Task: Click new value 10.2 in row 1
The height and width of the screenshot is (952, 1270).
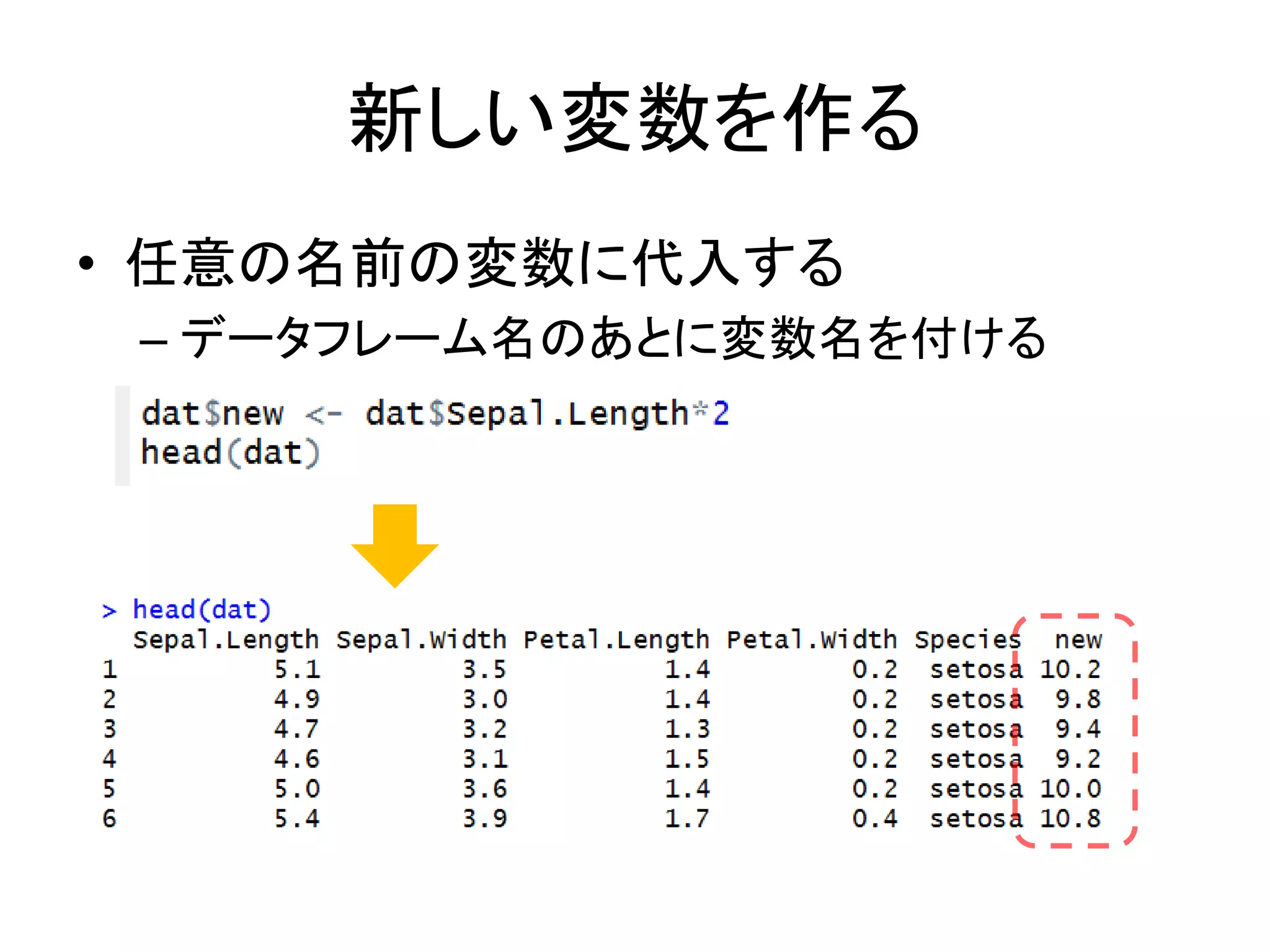Action: [1070, 669]
